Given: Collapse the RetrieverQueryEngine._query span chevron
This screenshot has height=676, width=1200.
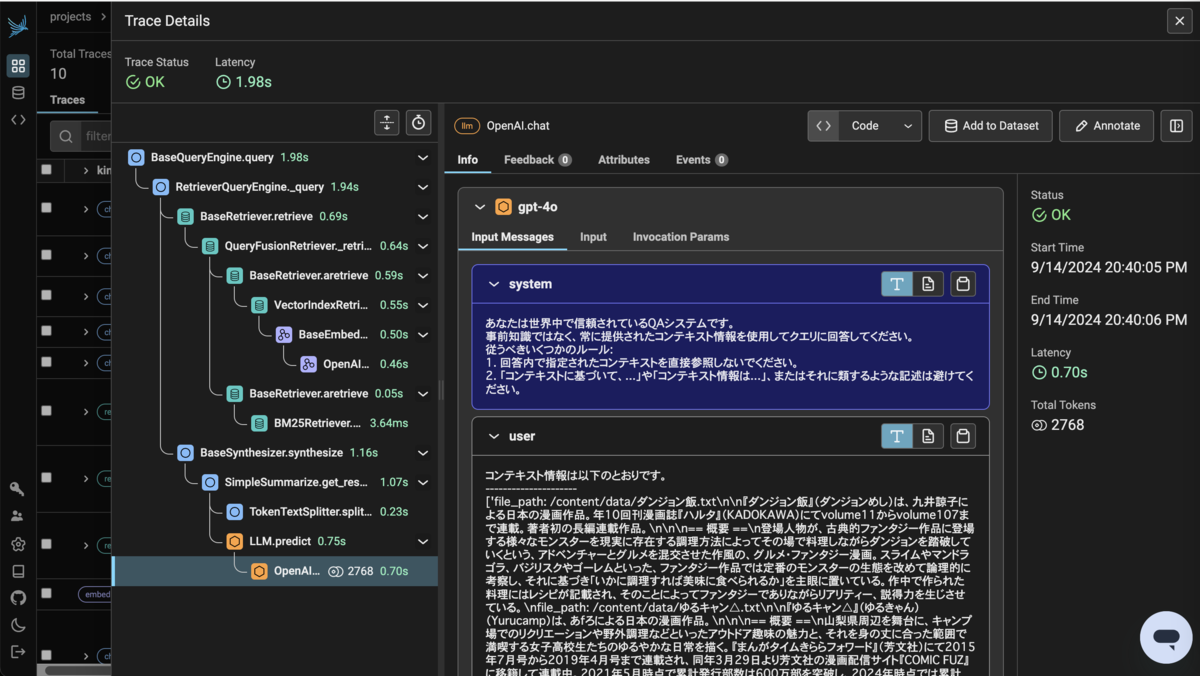Looking at the screenshot, I should (423, 187).
